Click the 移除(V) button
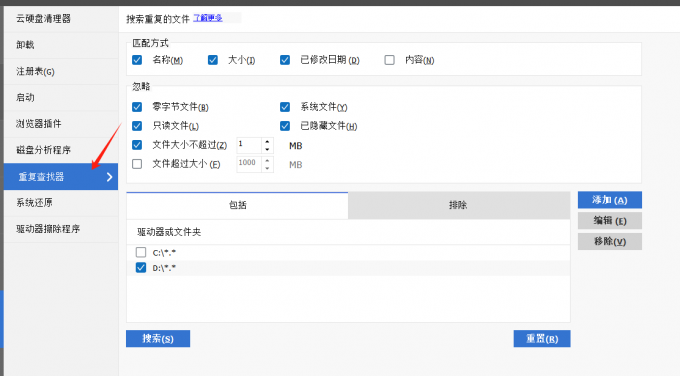The image size is (680, 376). pyautogui.click(x=610, y=242)
